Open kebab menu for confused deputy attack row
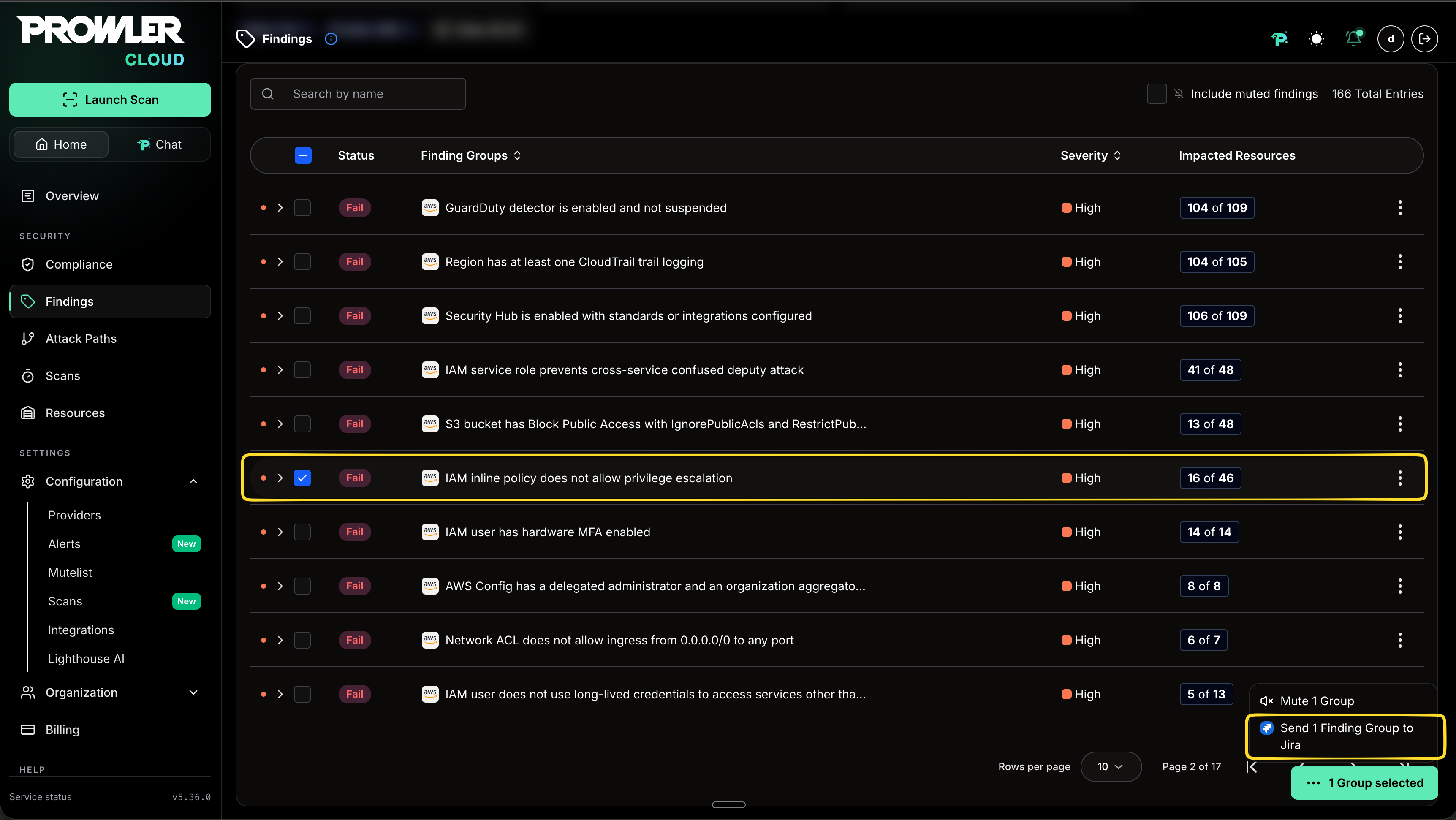 [1400, 370]
